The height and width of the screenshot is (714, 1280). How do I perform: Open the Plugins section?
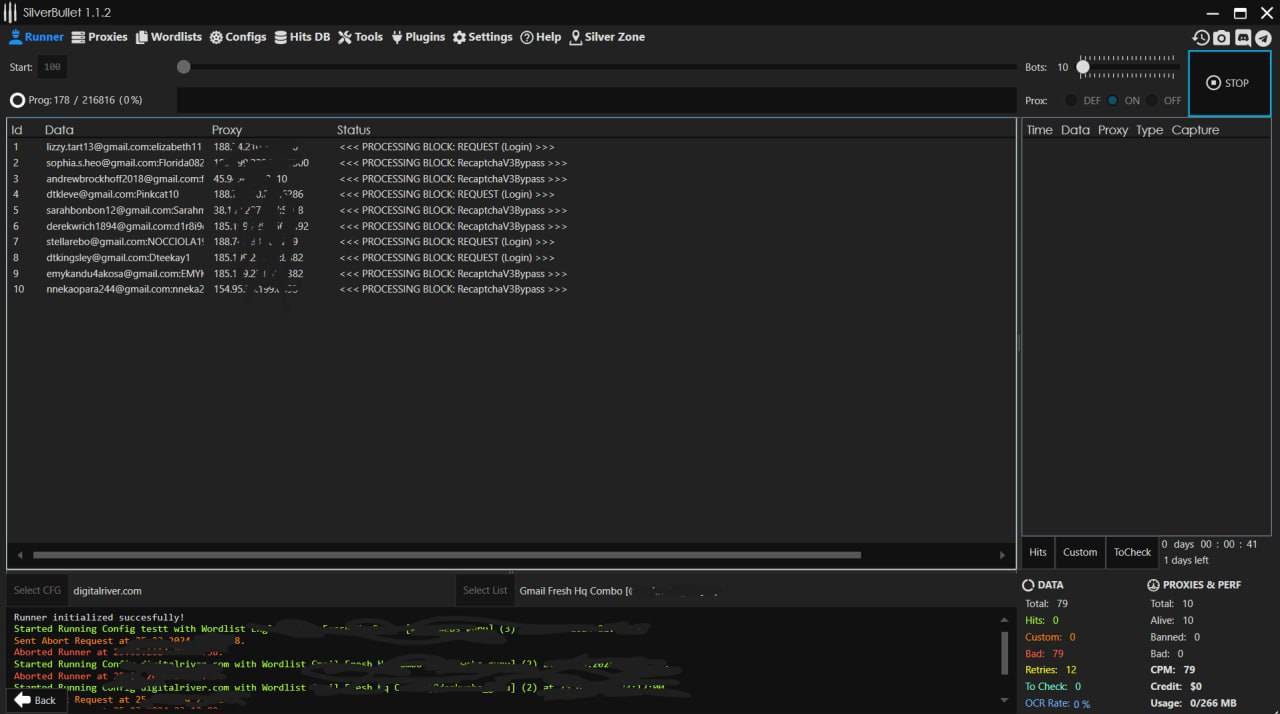pyautogui.click(x=418, y=37)
